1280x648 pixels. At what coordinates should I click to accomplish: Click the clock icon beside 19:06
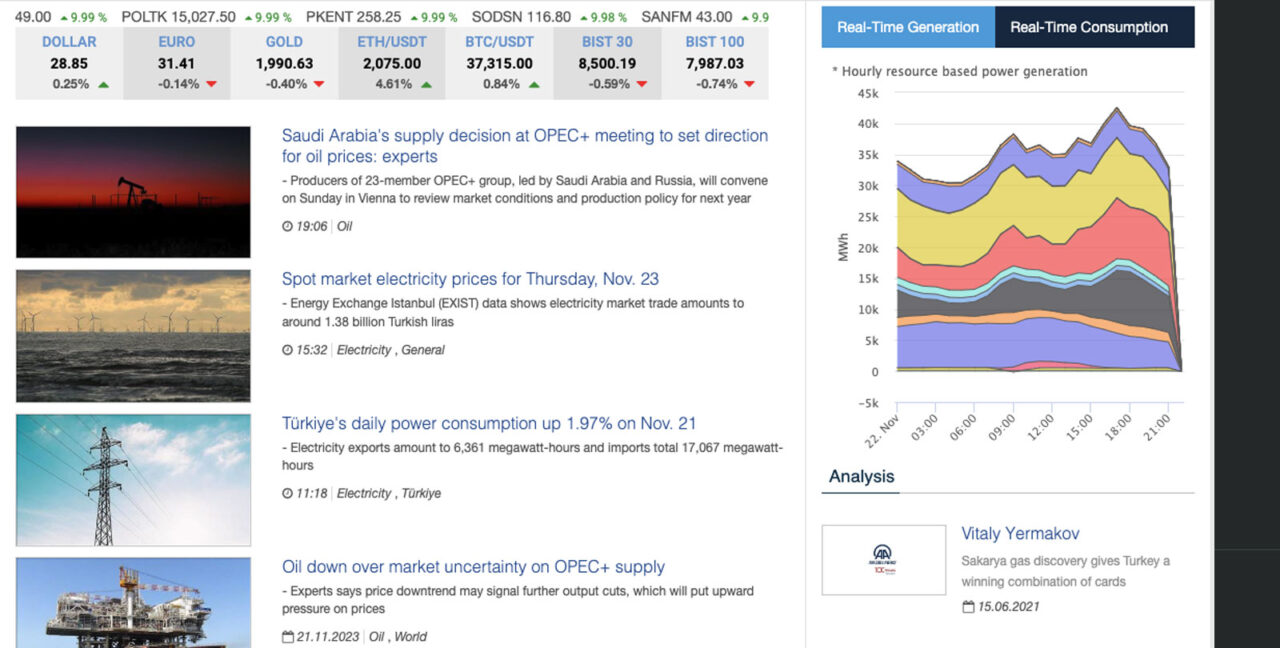(288, 227)
